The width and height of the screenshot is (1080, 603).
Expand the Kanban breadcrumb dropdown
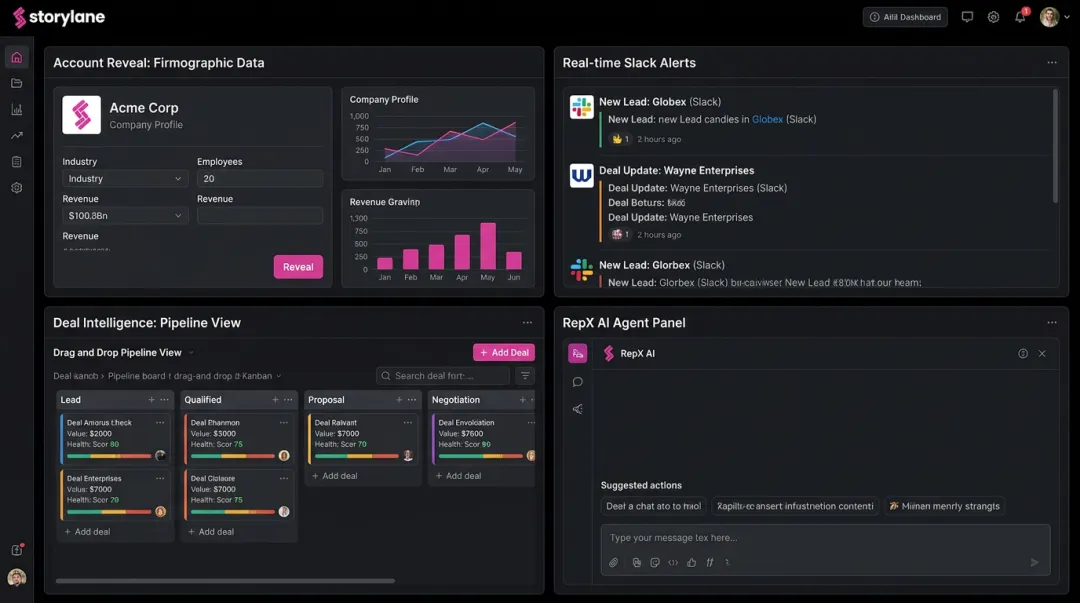[279, 376]
